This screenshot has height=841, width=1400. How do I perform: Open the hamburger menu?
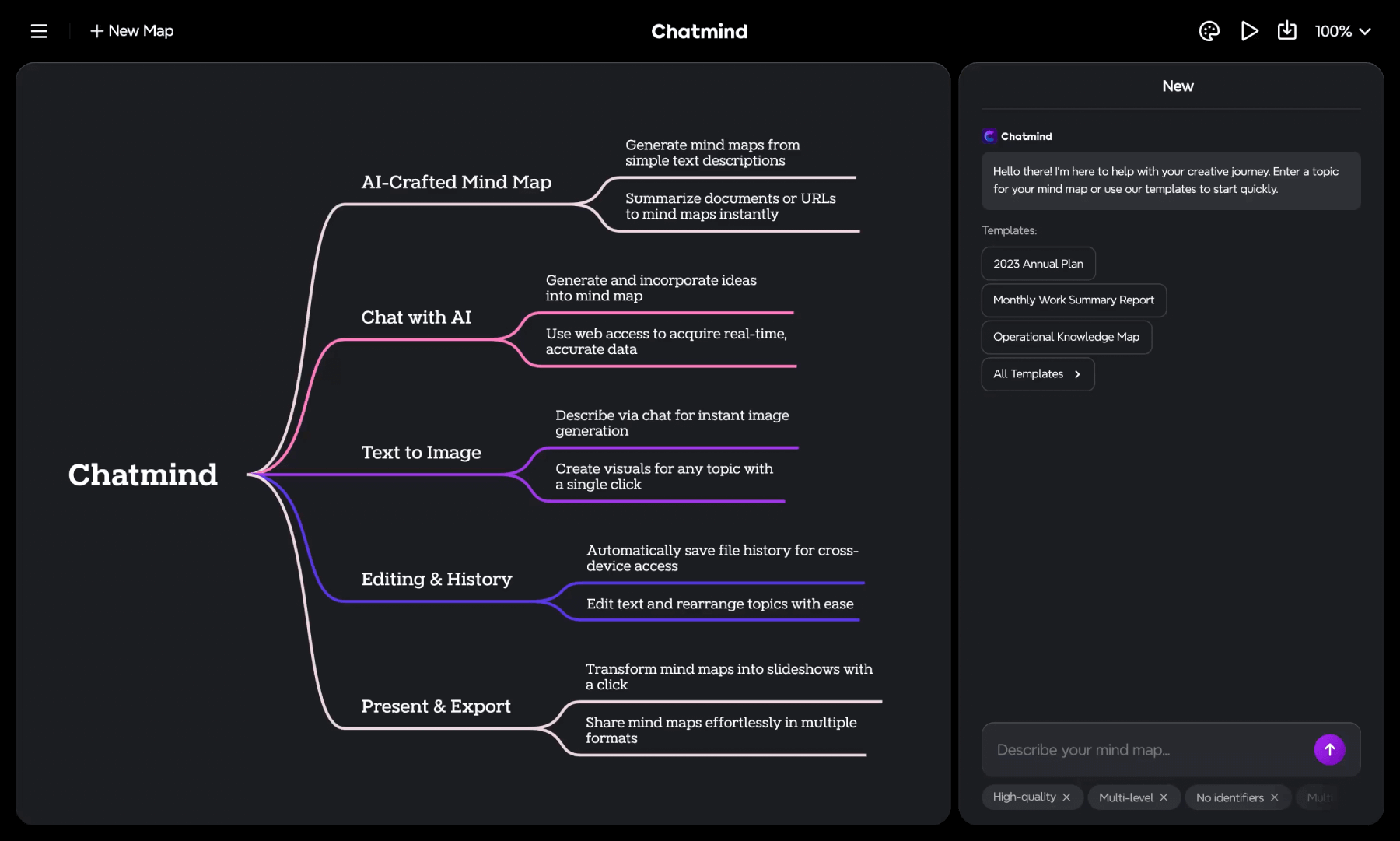38,31
